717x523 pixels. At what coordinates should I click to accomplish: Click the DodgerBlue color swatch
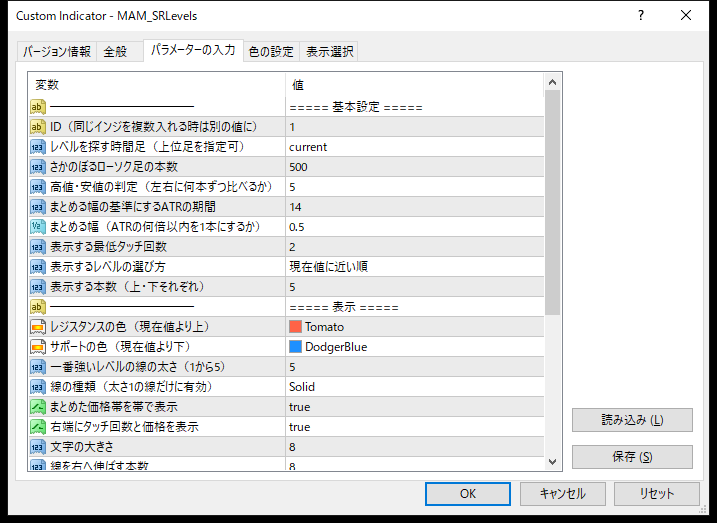coord(295,347)
